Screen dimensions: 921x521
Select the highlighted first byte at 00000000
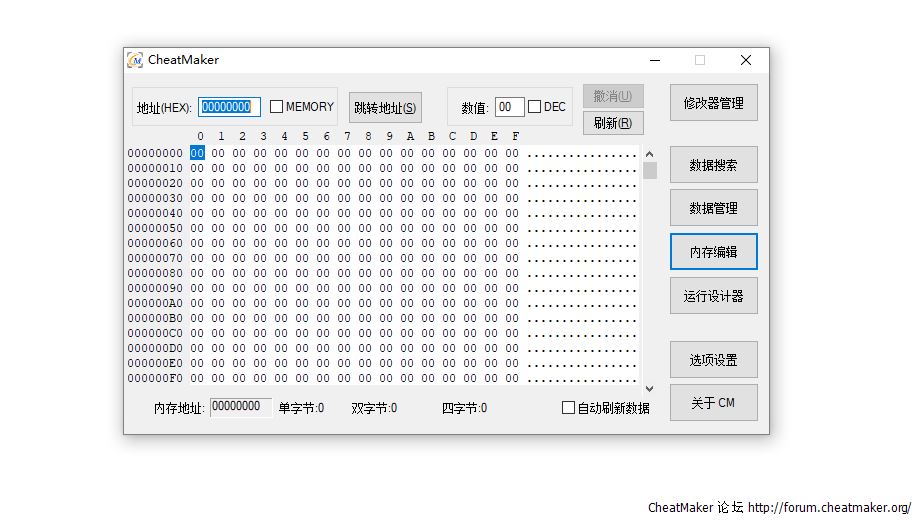coord(197,153)
